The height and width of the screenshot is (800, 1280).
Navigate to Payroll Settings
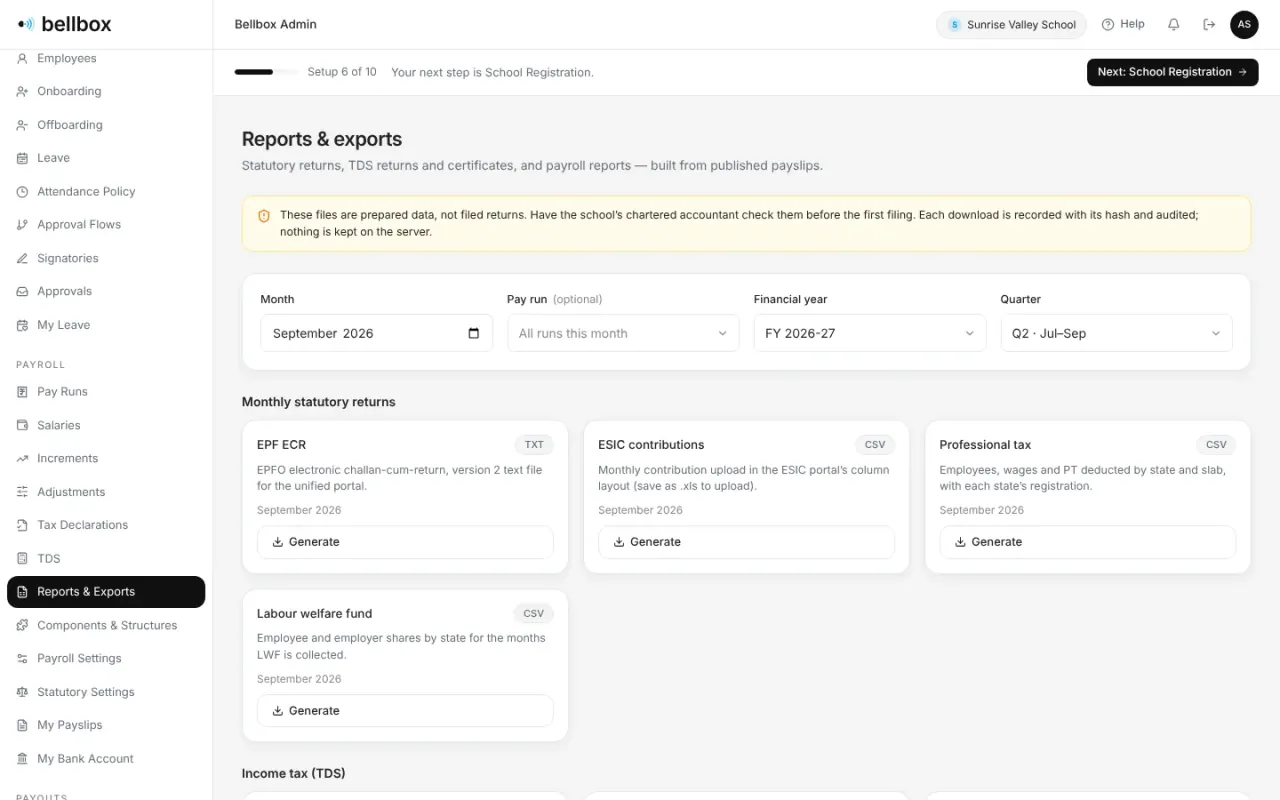point(106,658)
